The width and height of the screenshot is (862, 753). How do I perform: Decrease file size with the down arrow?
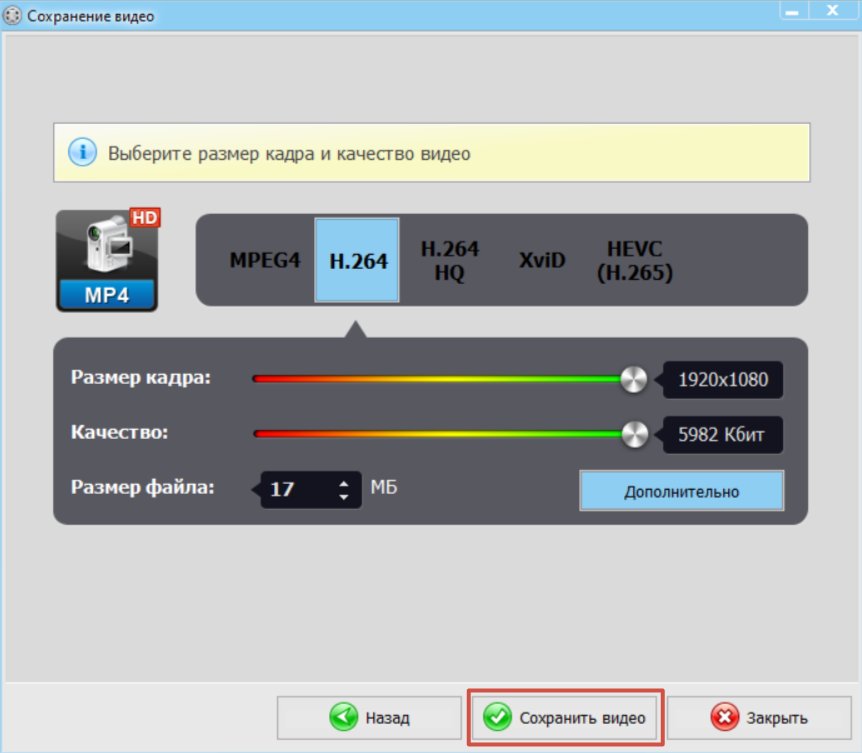tap(344, 496)
